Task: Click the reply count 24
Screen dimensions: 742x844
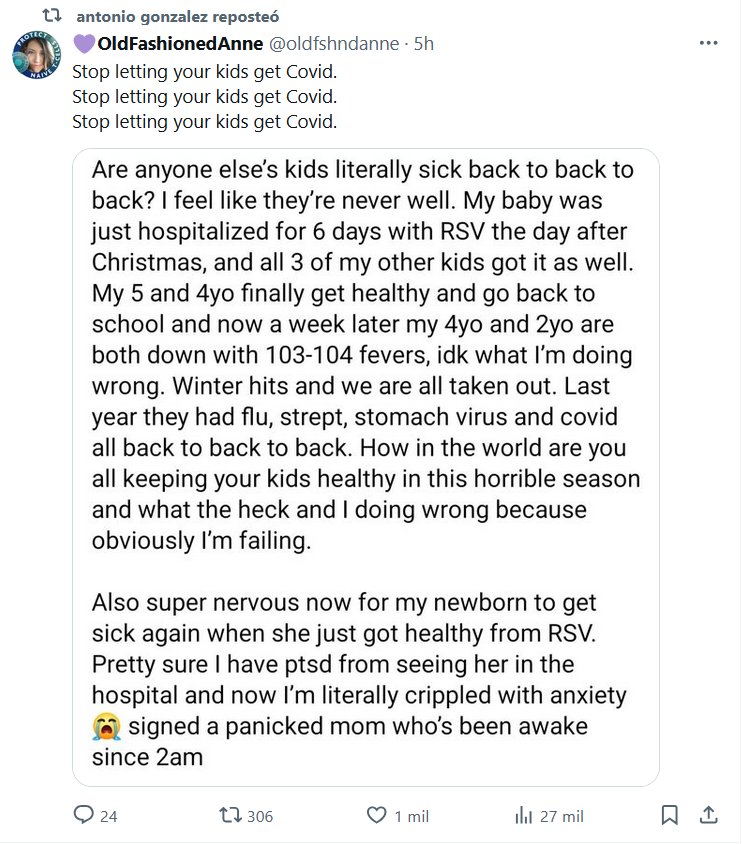Action: point(109,817)
